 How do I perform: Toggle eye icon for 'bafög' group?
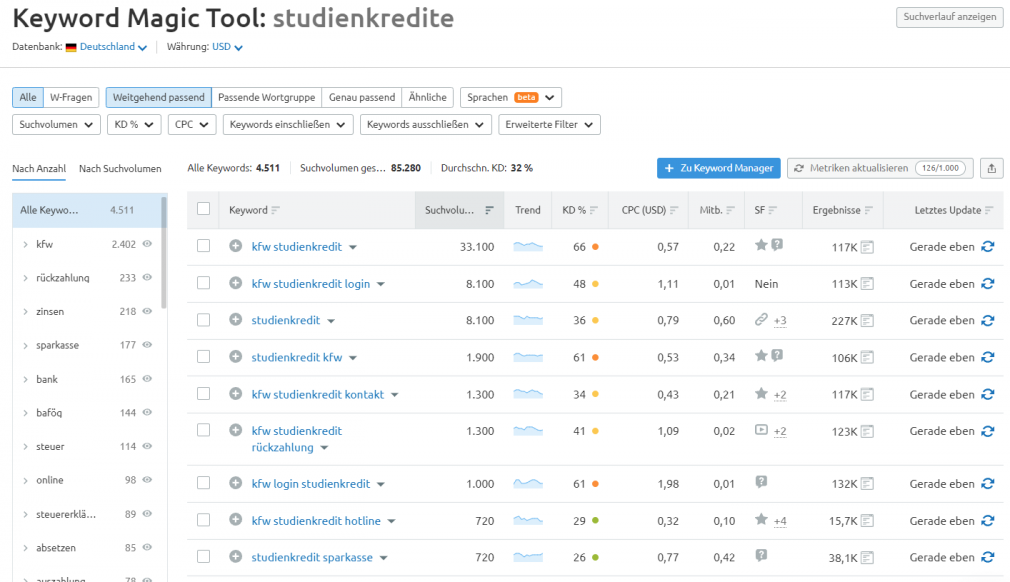click(x=147, y=412)
